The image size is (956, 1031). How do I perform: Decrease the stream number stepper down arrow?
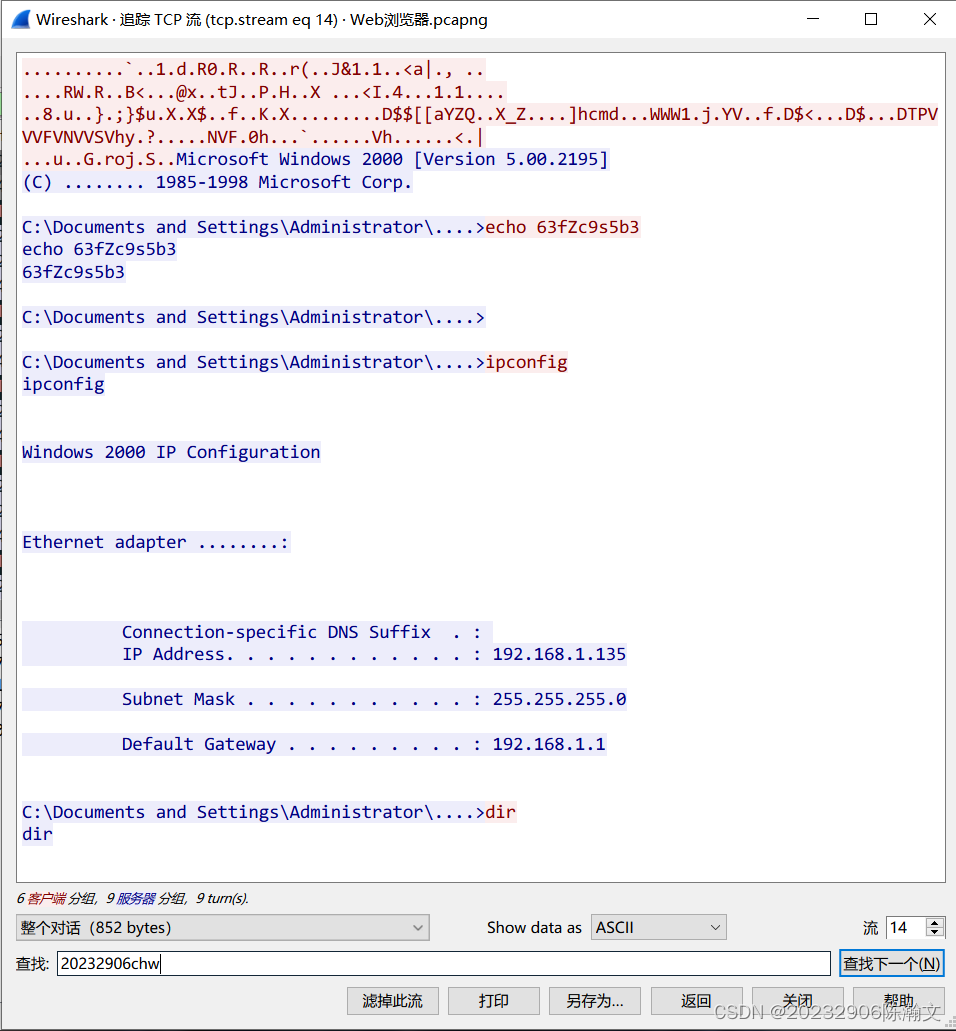[934, 932]
